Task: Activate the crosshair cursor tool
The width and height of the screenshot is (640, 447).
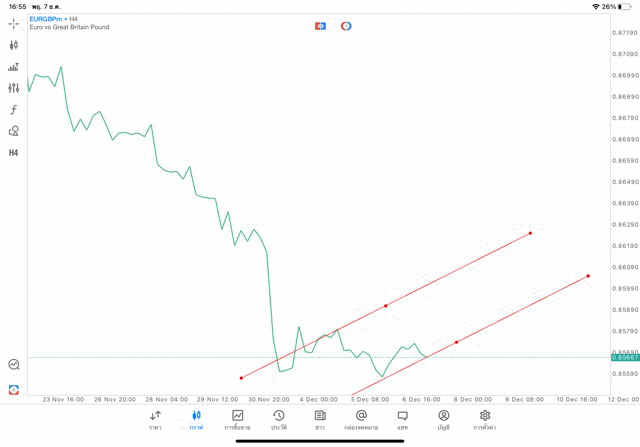Action: click(14, 23)
